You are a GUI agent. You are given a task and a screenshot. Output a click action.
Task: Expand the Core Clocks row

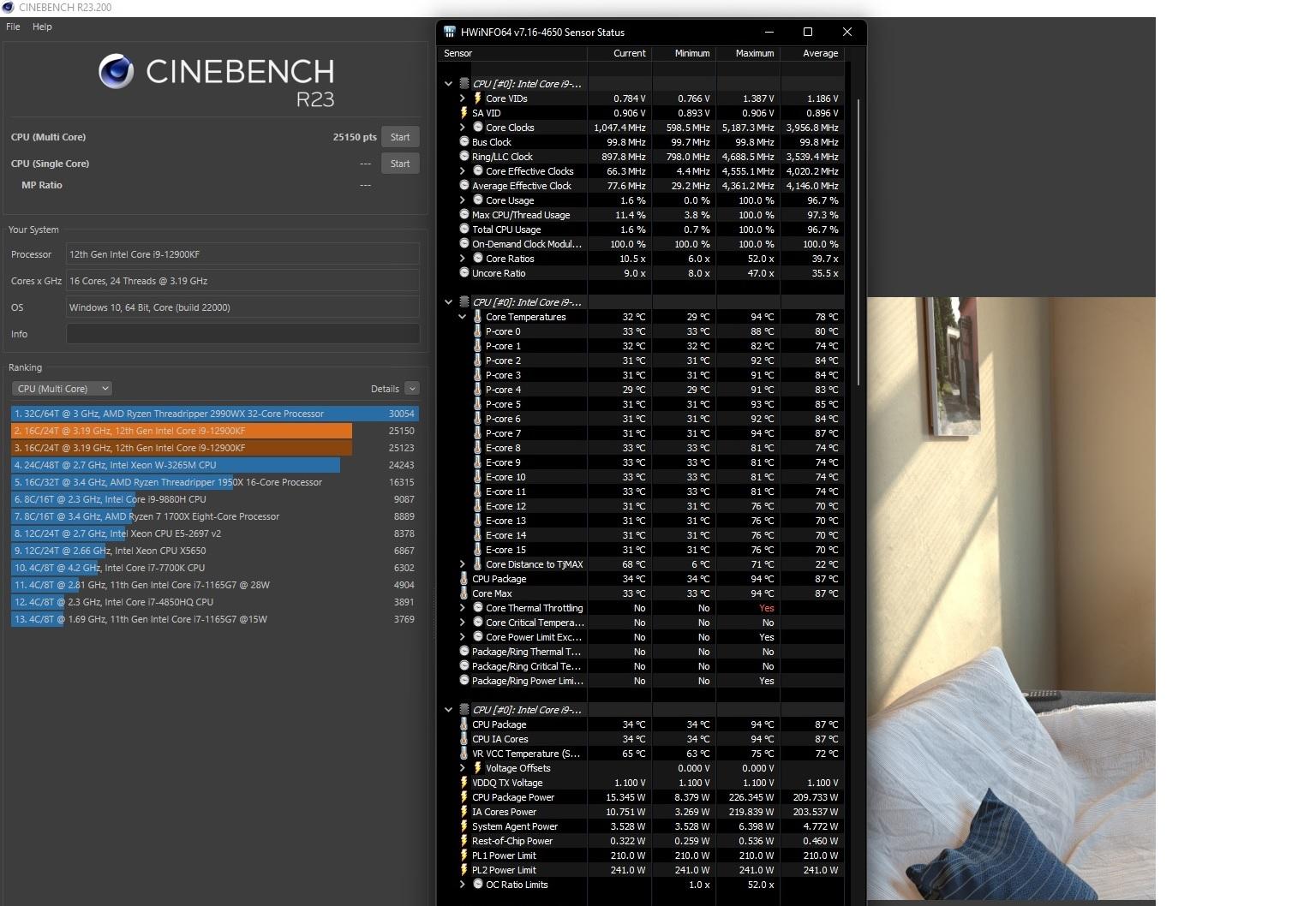click(x=463, y=128)
